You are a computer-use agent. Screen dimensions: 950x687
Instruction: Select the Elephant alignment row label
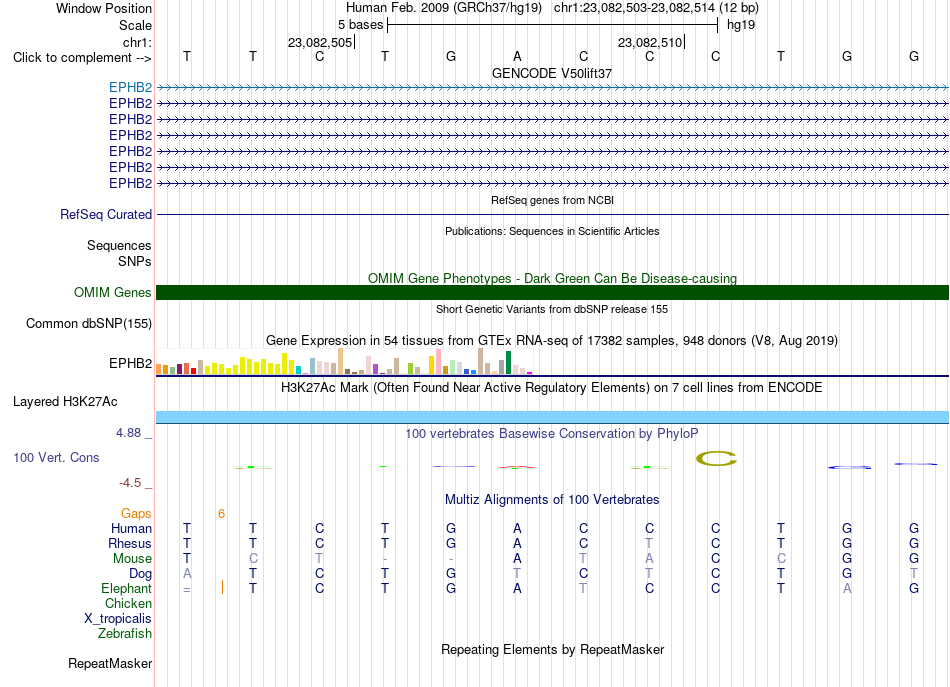pos(127,588)
